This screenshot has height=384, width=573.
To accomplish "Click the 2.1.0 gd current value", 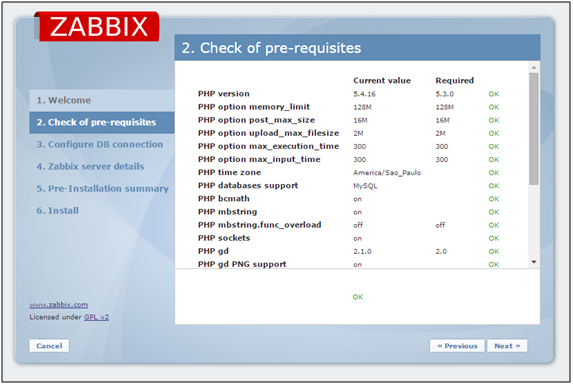I will point(362,251).
